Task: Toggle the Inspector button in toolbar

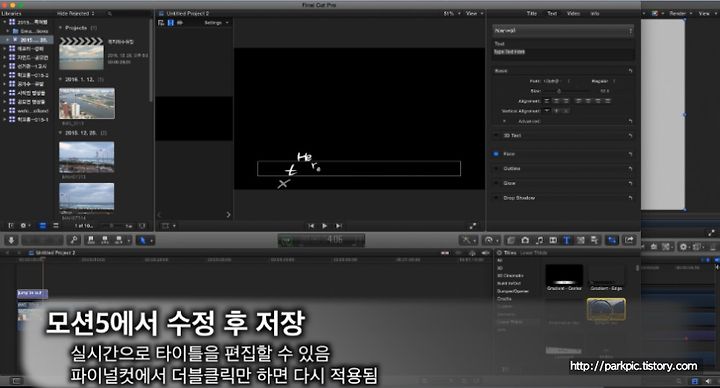Action: (x=612, y=240)
